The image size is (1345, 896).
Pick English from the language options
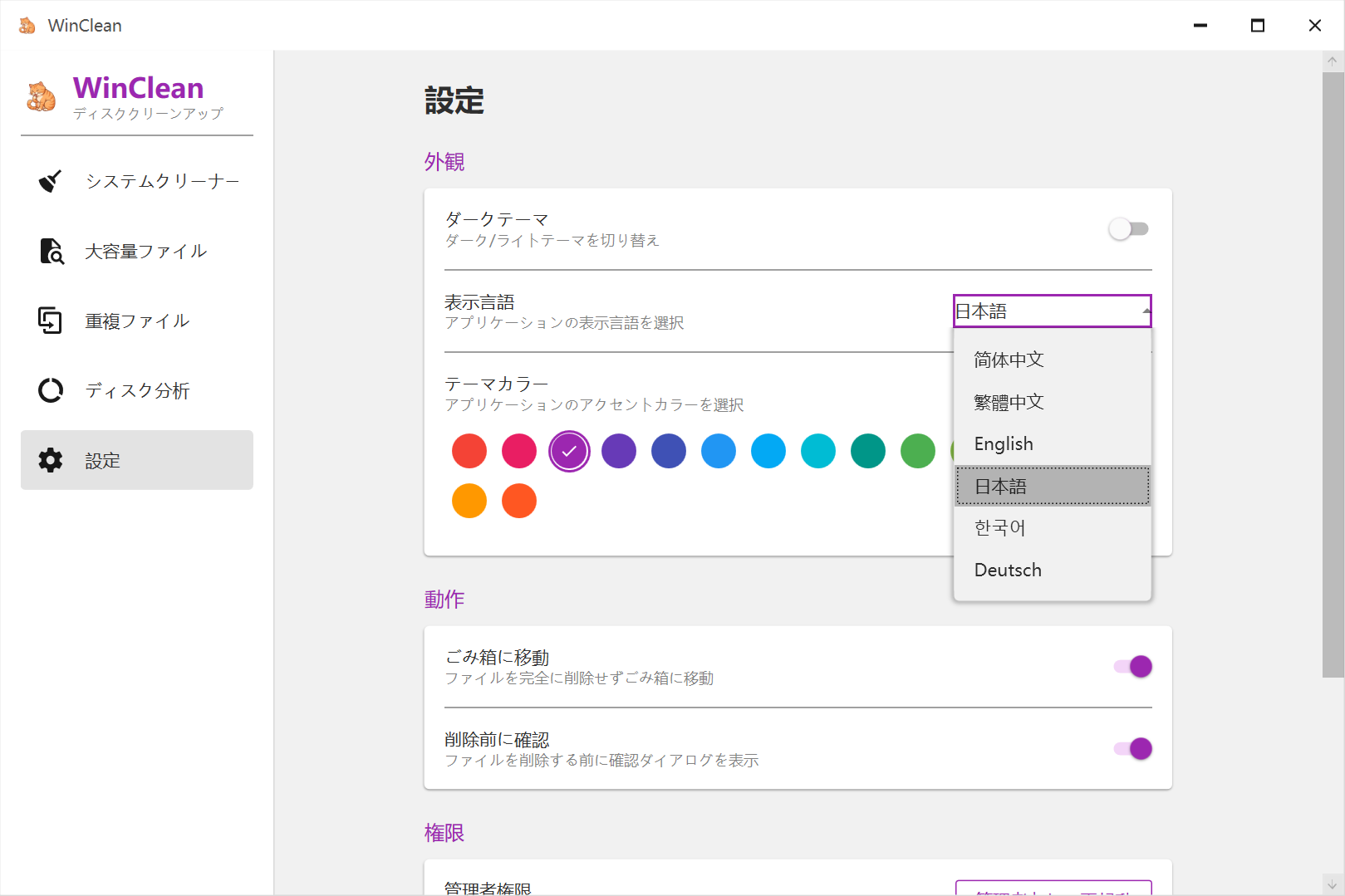click(1004, 444)
